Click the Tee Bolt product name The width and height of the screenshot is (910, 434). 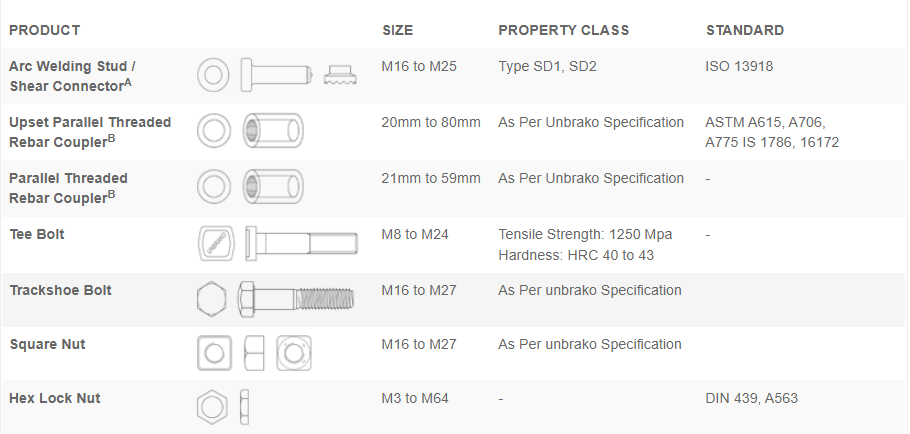coord(37,234)
